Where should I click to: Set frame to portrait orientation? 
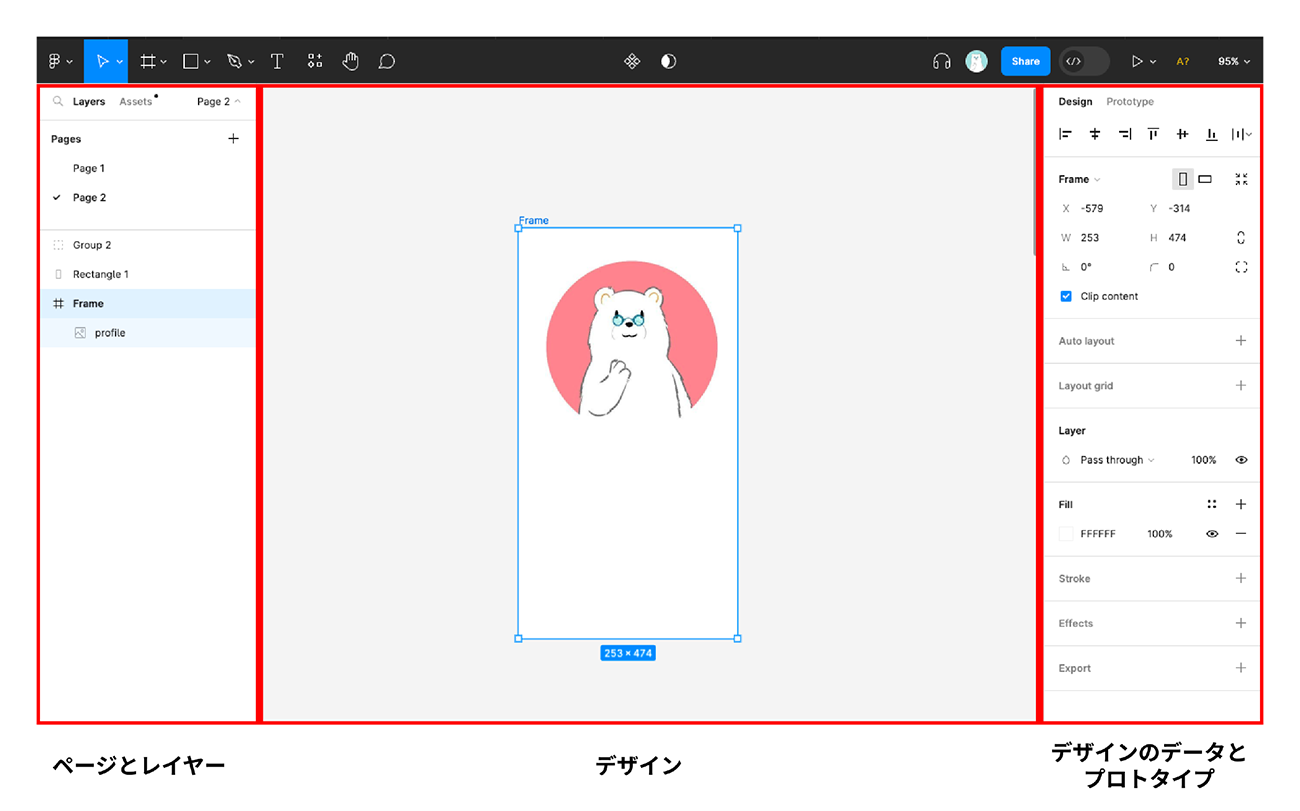coord(1183,179)
